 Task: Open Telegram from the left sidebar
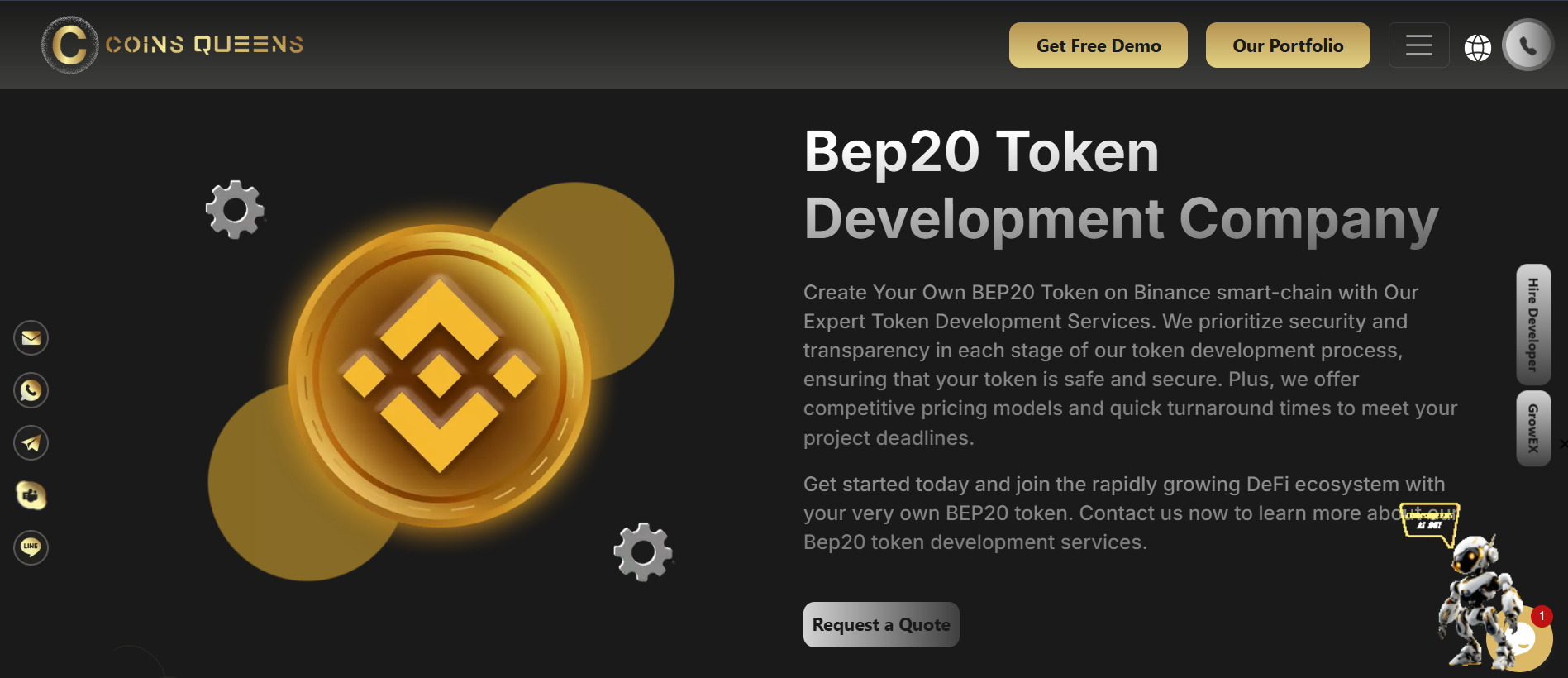pyautogui.click(x=31, y=442)
